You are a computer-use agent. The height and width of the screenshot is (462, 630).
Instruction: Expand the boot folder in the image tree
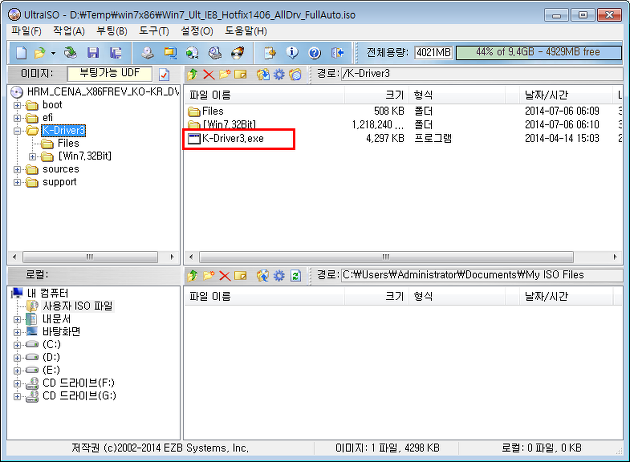click(x=17, y=105)
